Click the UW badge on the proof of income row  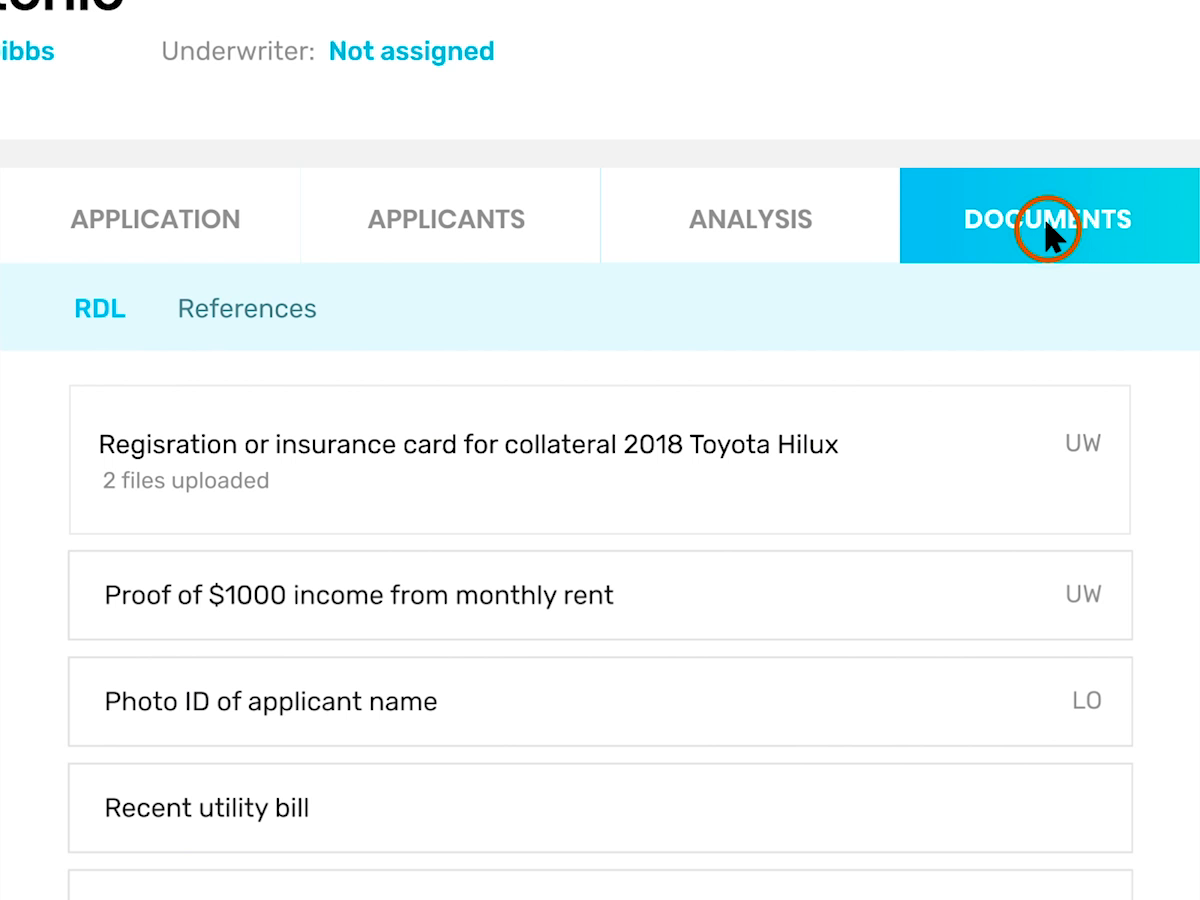(x=1083, y=595)
